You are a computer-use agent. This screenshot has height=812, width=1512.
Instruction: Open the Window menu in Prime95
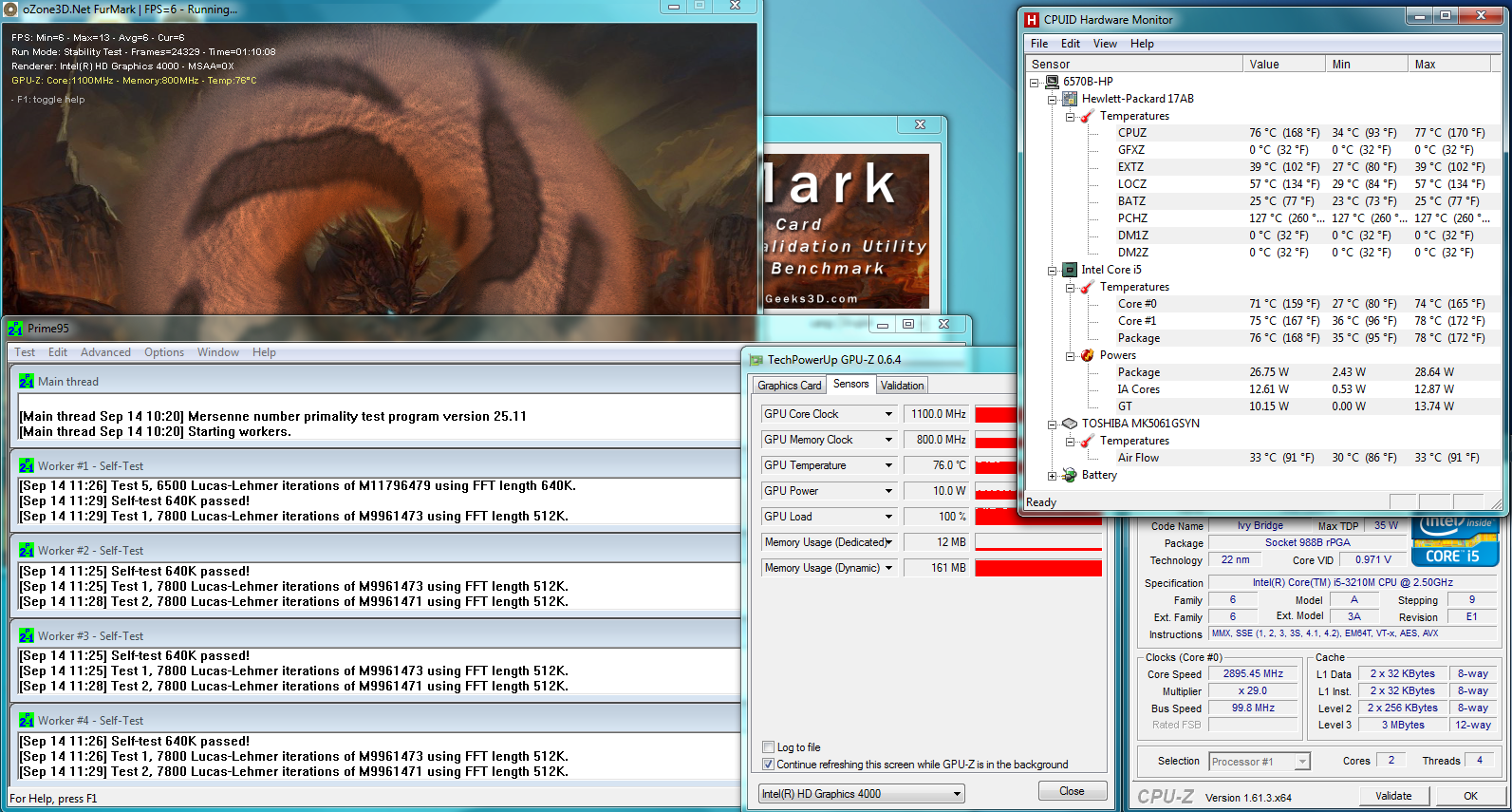218,352
